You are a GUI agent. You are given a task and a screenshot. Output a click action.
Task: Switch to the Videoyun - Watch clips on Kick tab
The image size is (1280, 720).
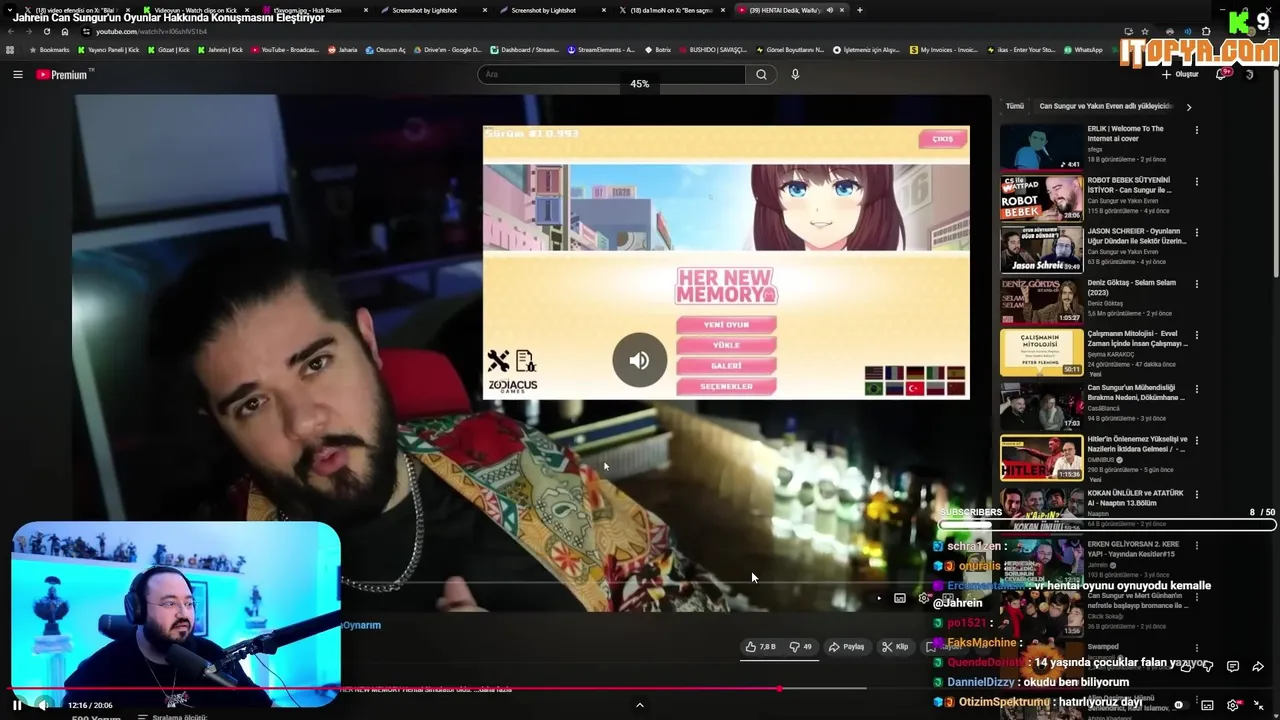(x=195, y=10)
